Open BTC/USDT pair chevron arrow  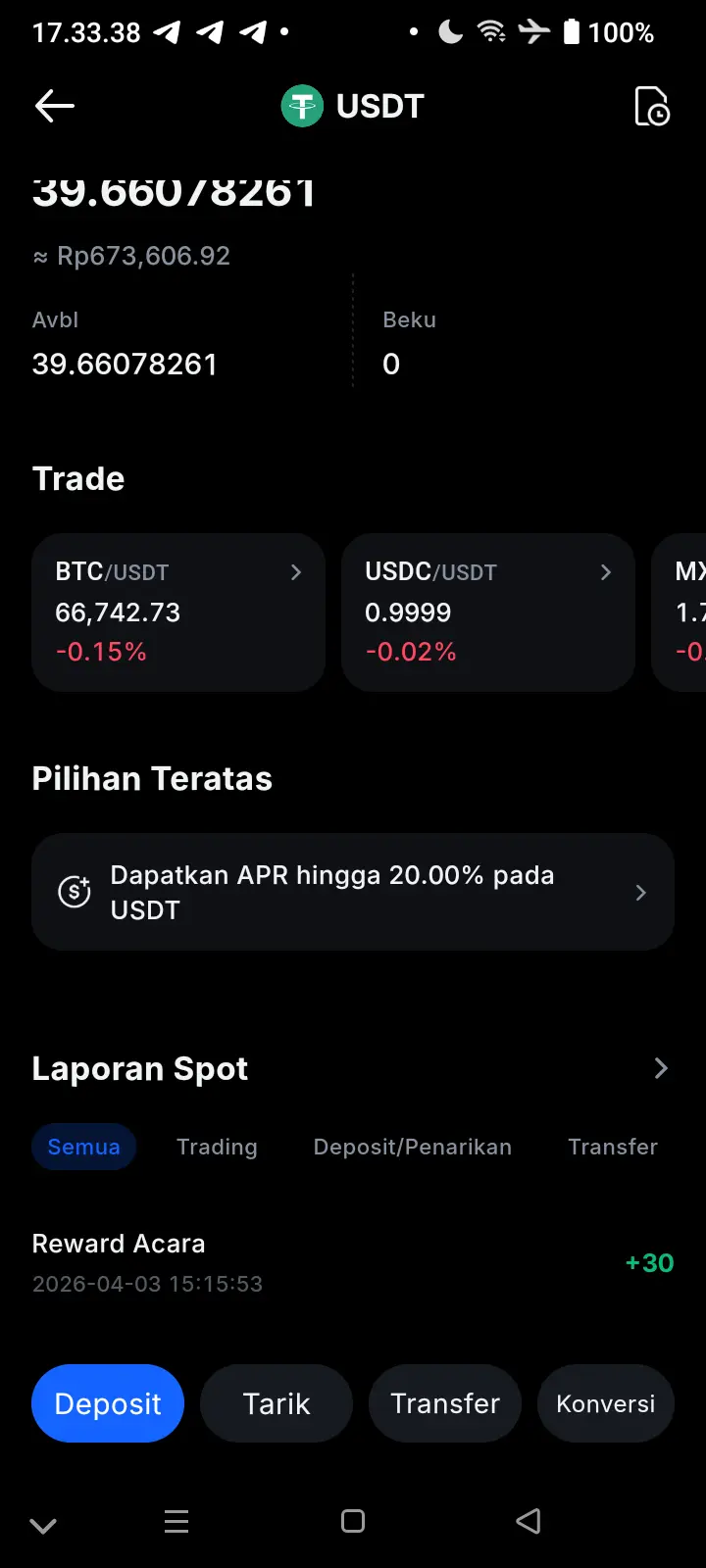coord(296,572)
